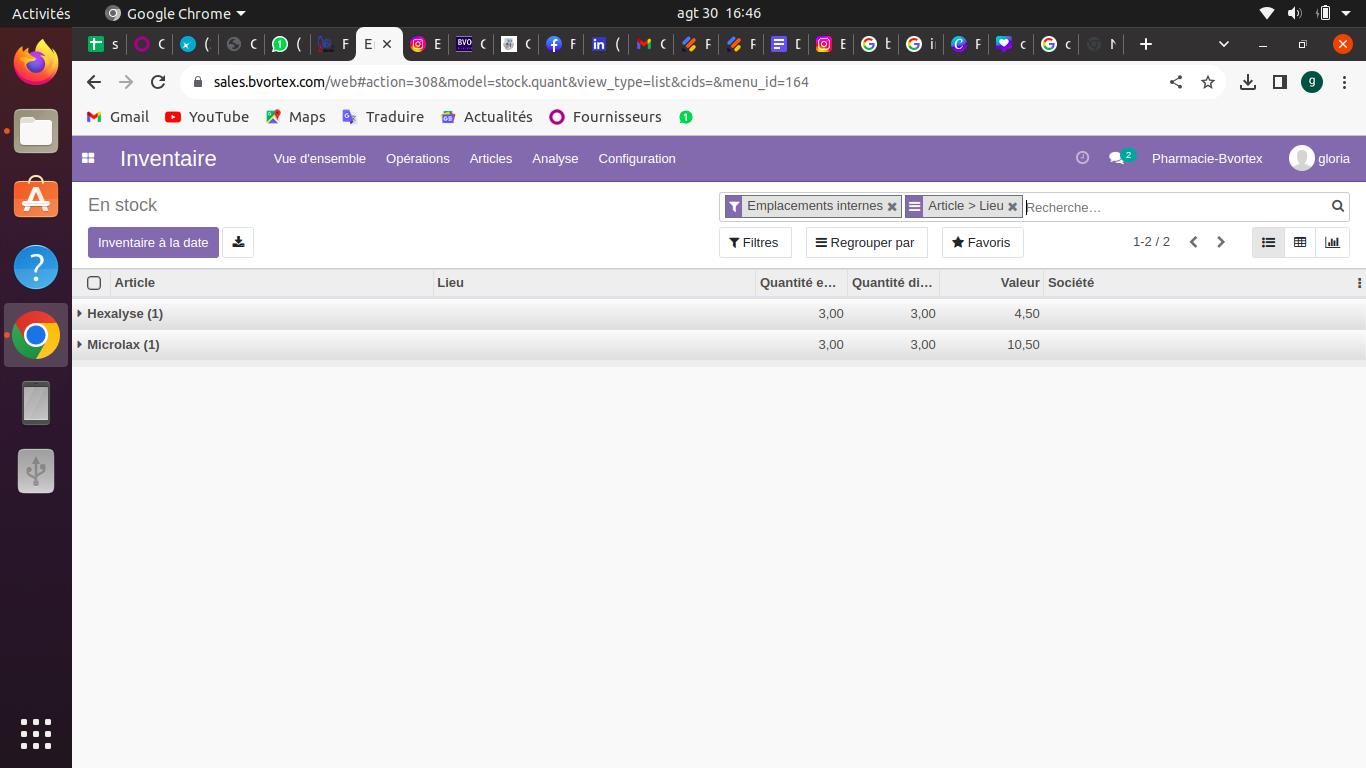This screenshot has height=768, width=1366.
Task: Open the Opérations menu
Action: pos(417,158)
